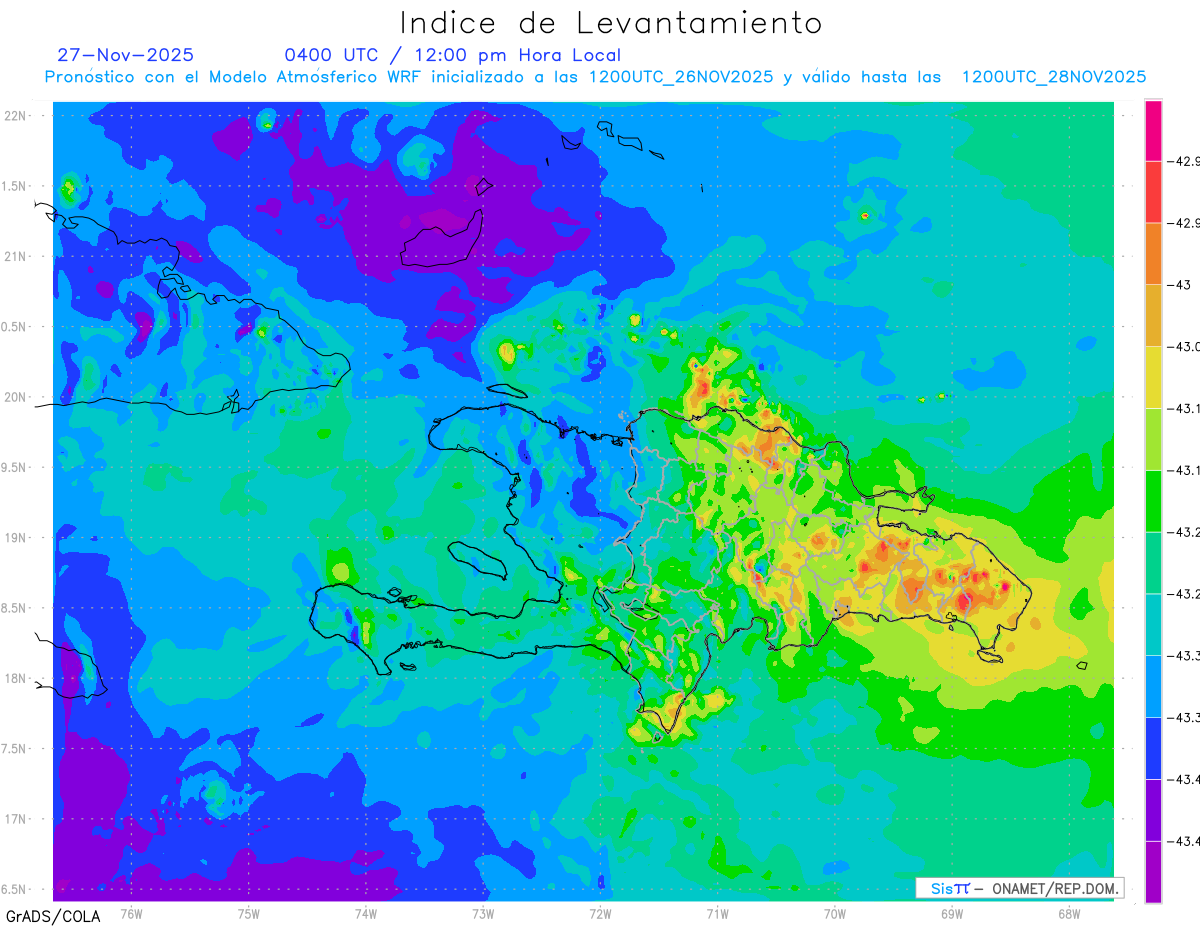Click the yellow-green legend swatch
Image resolution: width=1200 pixels, height=927 pixels.
pos(1153,439)
